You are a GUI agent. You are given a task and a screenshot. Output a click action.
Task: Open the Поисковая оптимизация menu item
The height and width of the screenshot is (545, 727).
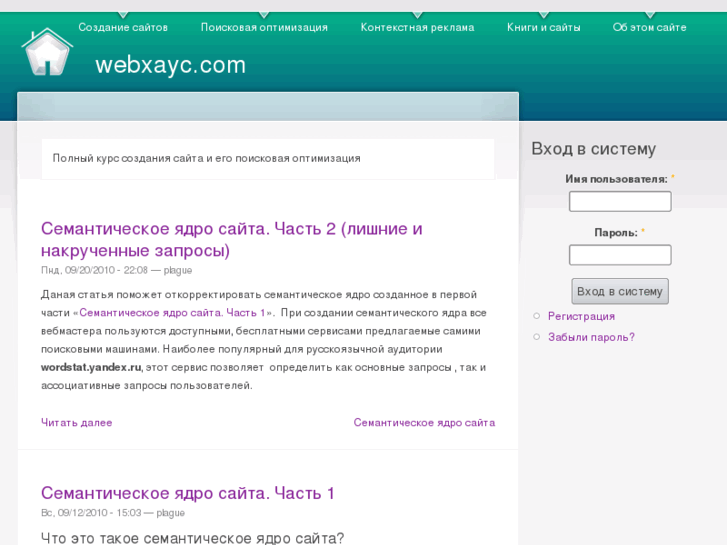coord(264,27)
